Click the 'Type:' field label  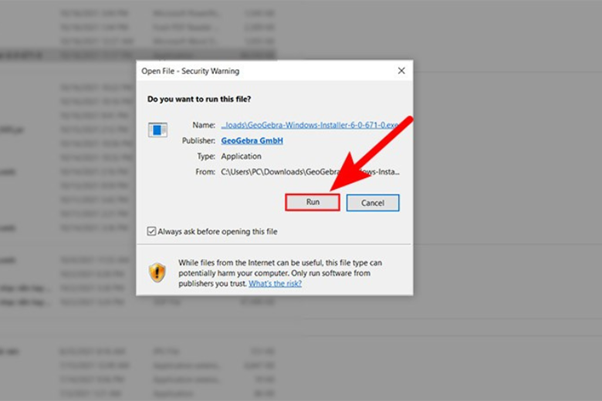coord(204,156)
